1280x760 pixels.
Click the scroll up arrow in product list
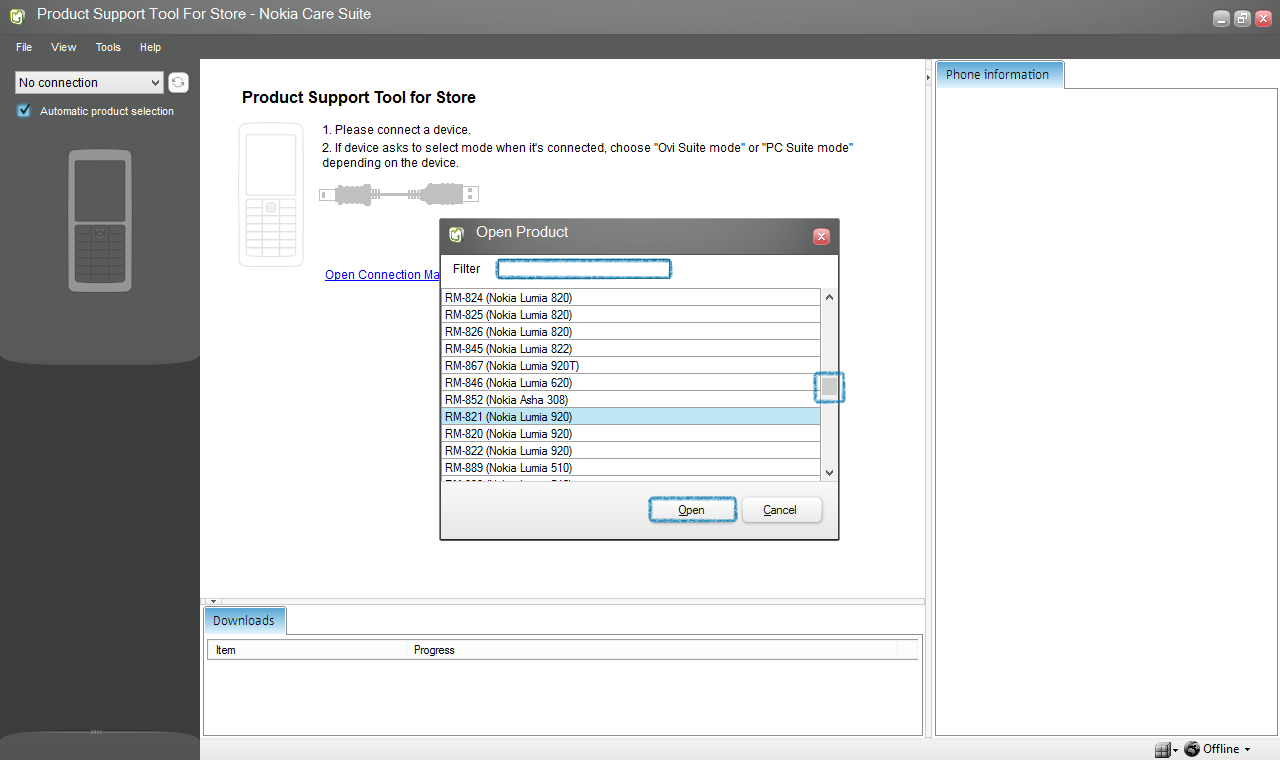[x=829, y=297]
